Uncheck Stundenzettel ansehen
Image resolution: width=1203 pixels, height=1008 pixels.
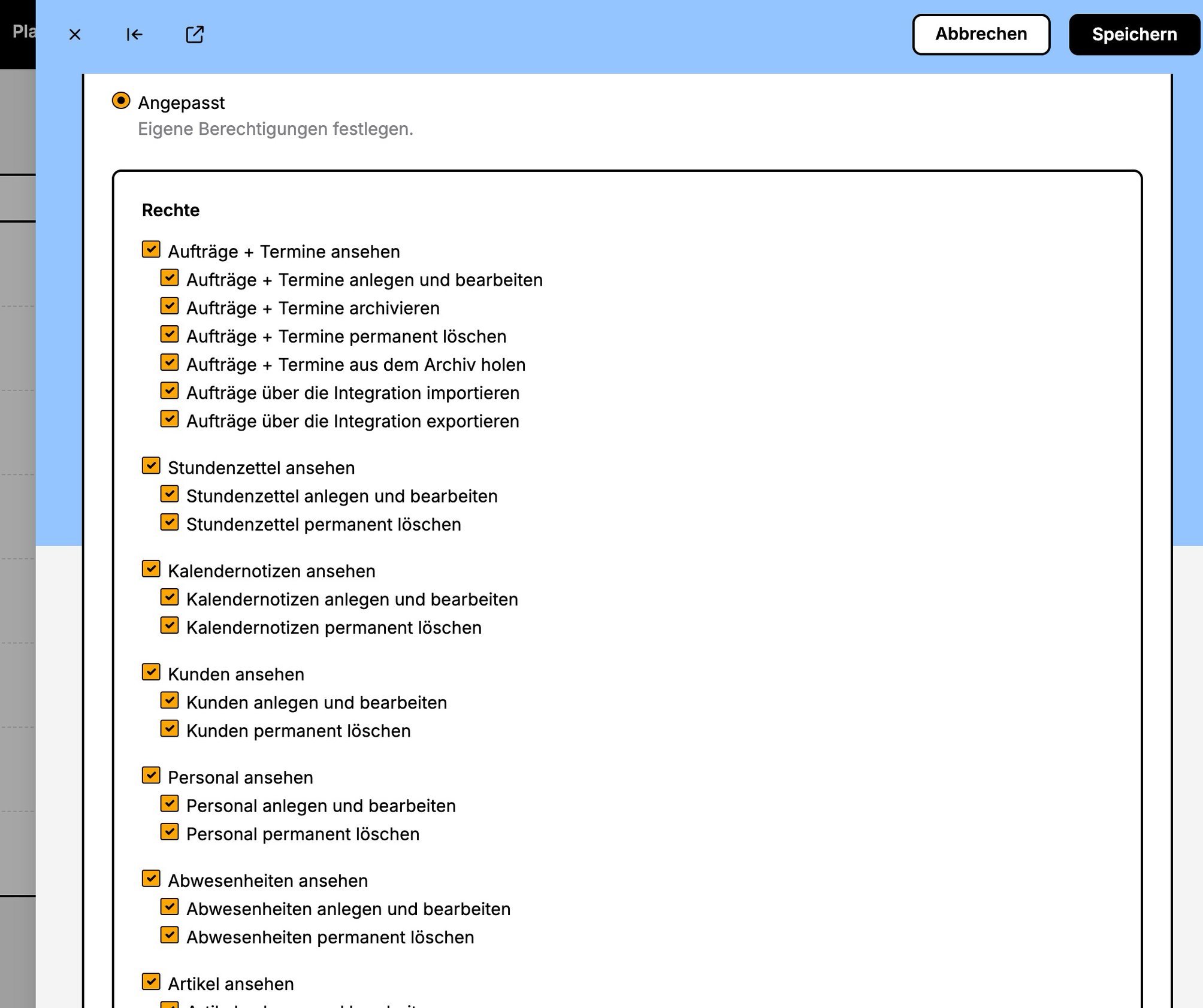[x=151, y=465]
